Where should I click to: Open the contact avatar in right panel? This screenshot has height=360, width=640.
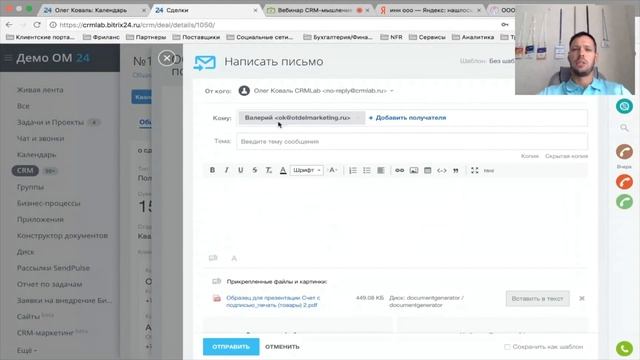[x=624, y=152]
